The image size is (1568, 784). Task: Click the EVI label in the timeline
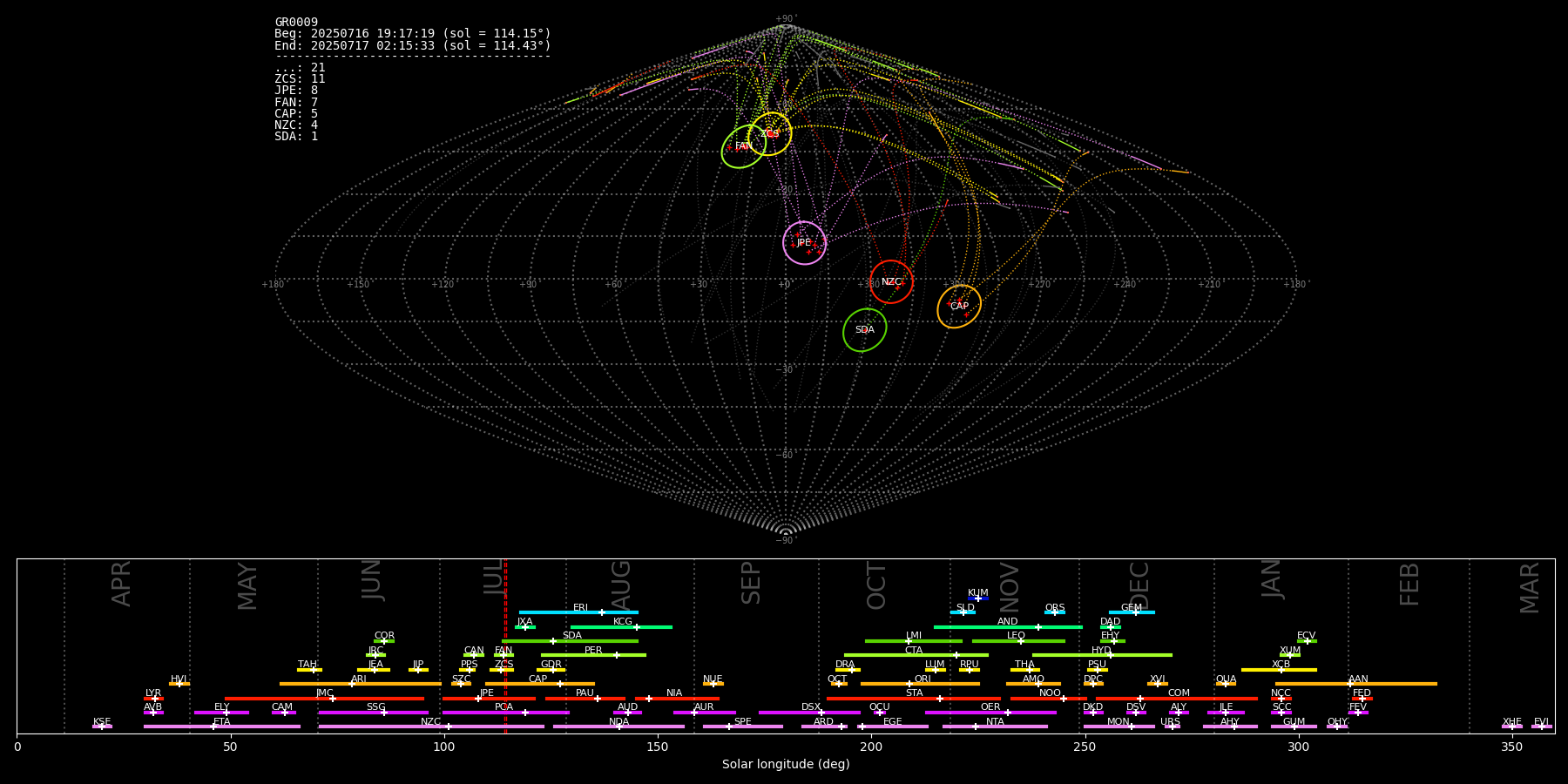tap(1541, 722)
